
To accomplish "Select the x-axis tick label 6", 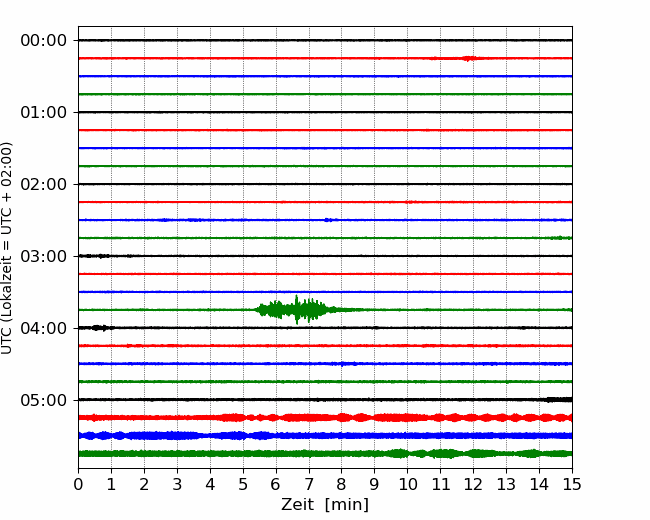I will pos(276,484).
